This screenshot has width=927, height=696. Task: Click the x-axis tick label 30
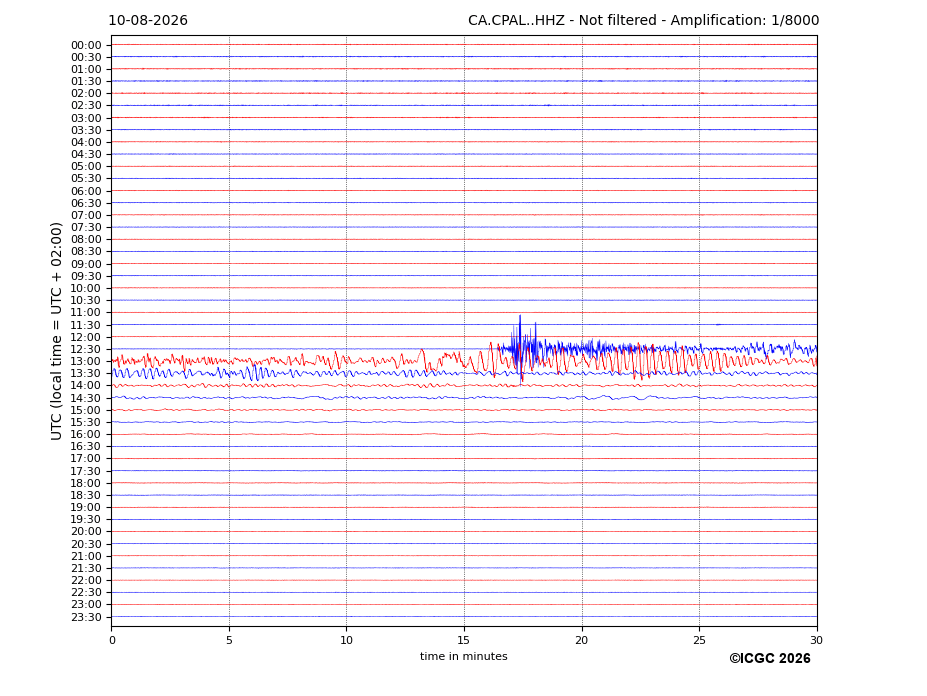(816, 640)
